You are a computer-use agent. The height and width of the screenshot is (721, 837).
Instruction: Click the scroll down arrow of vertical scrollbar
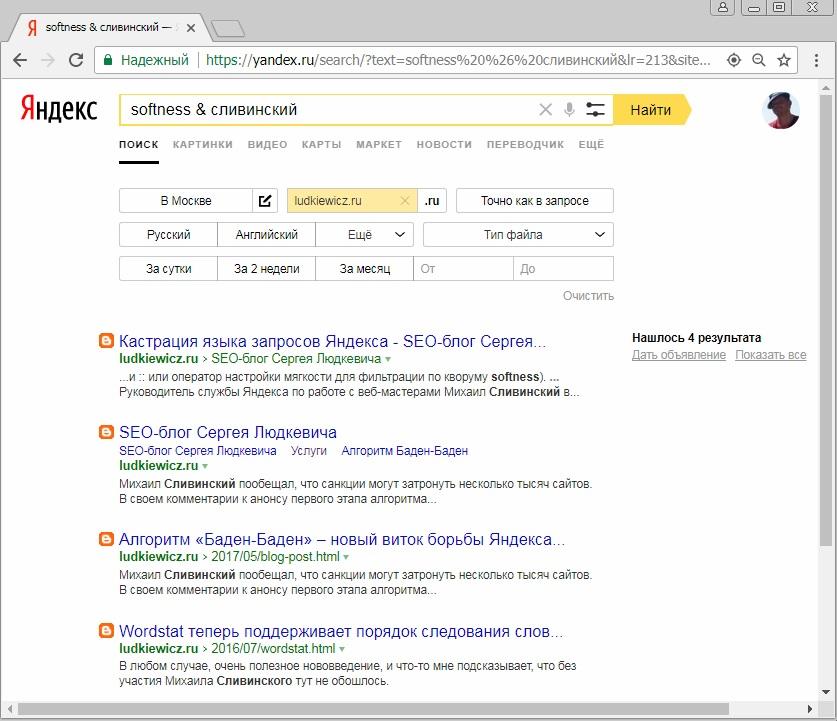tap(826, 692)
